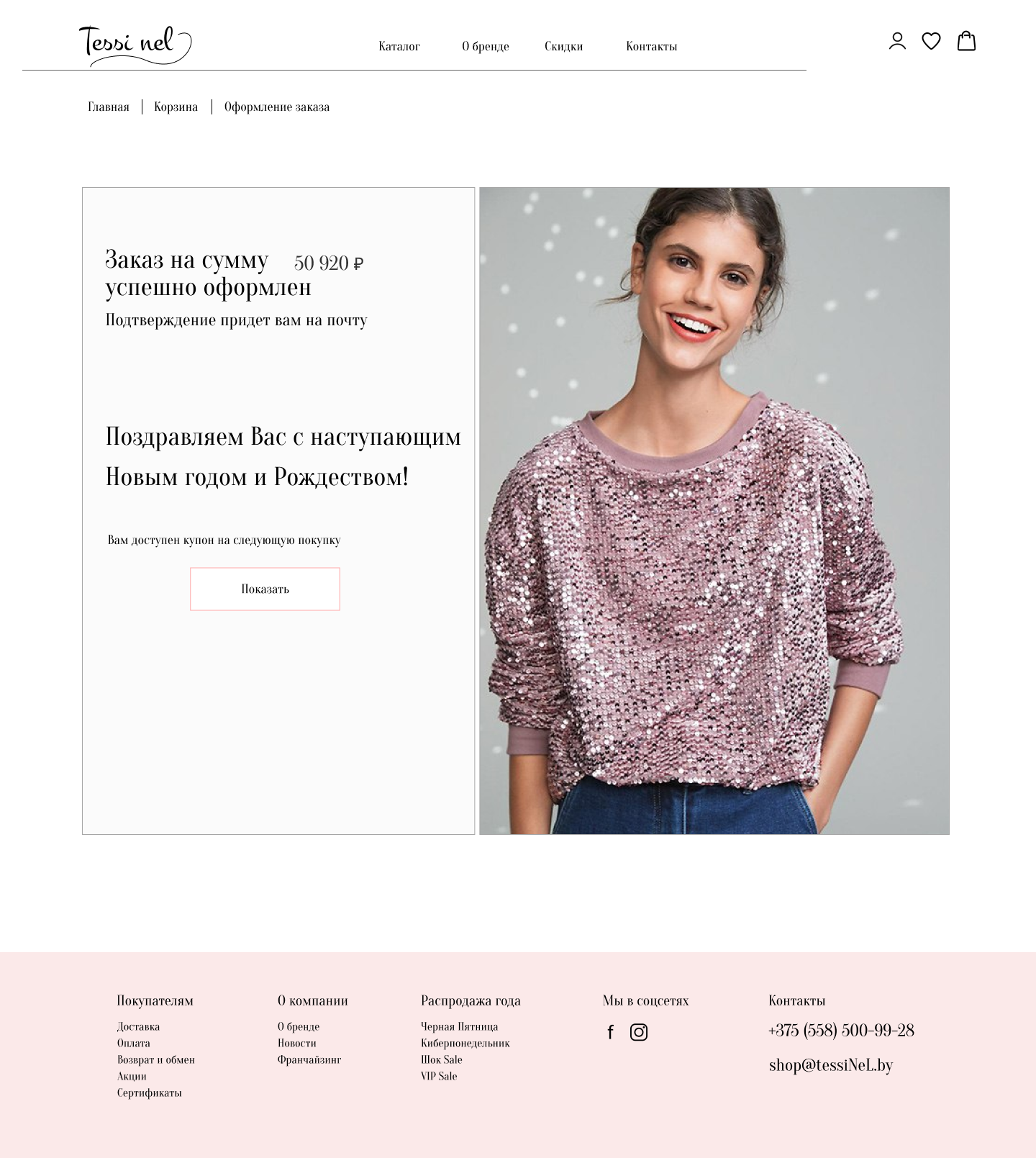Return to Корзина via breadcrumb
The height and width of the screenshot is (1158, 1036).
coord(176,107)
